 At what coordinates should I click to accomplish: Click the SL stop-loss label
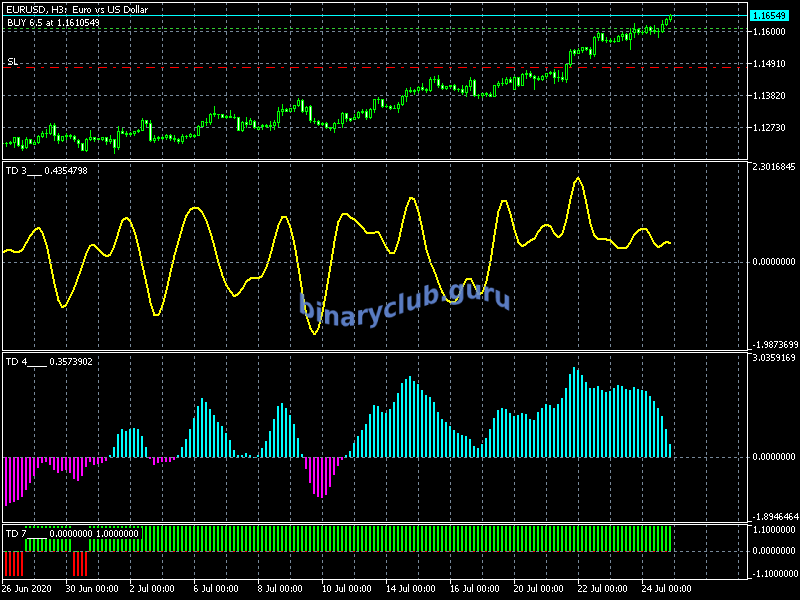[13, 62]
